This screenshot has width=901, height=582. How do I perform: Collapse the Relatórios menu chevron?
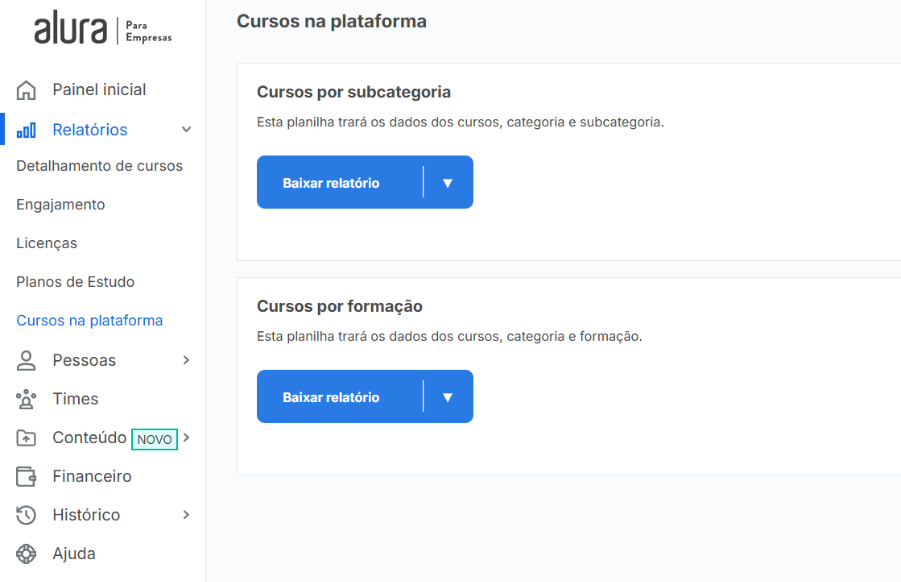(x=186, y=130)
